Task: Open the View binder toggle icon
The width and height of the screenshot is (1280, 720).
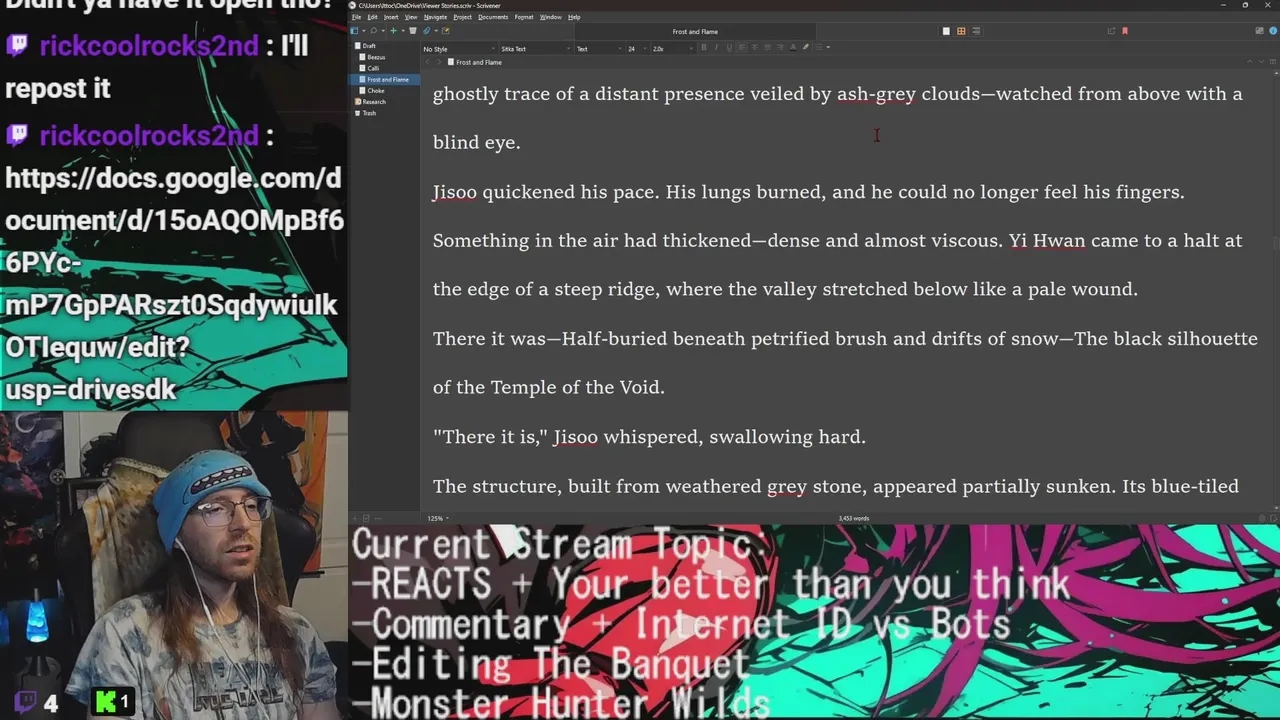Action: (x=354, y=31)
